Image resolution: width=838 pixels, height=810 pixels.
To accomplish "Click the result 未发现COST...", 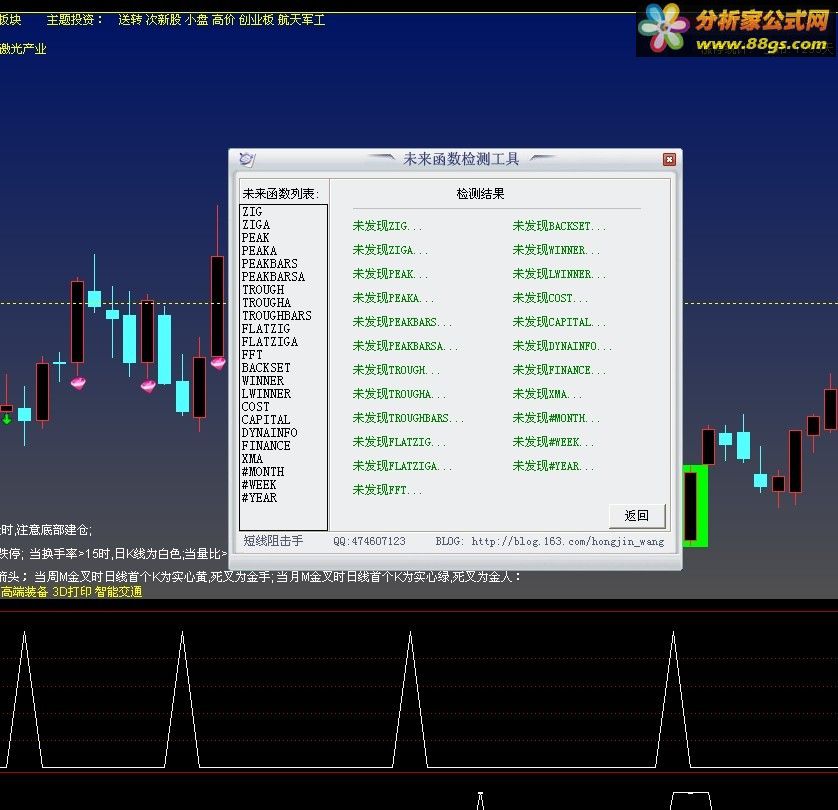I will 550,298.
